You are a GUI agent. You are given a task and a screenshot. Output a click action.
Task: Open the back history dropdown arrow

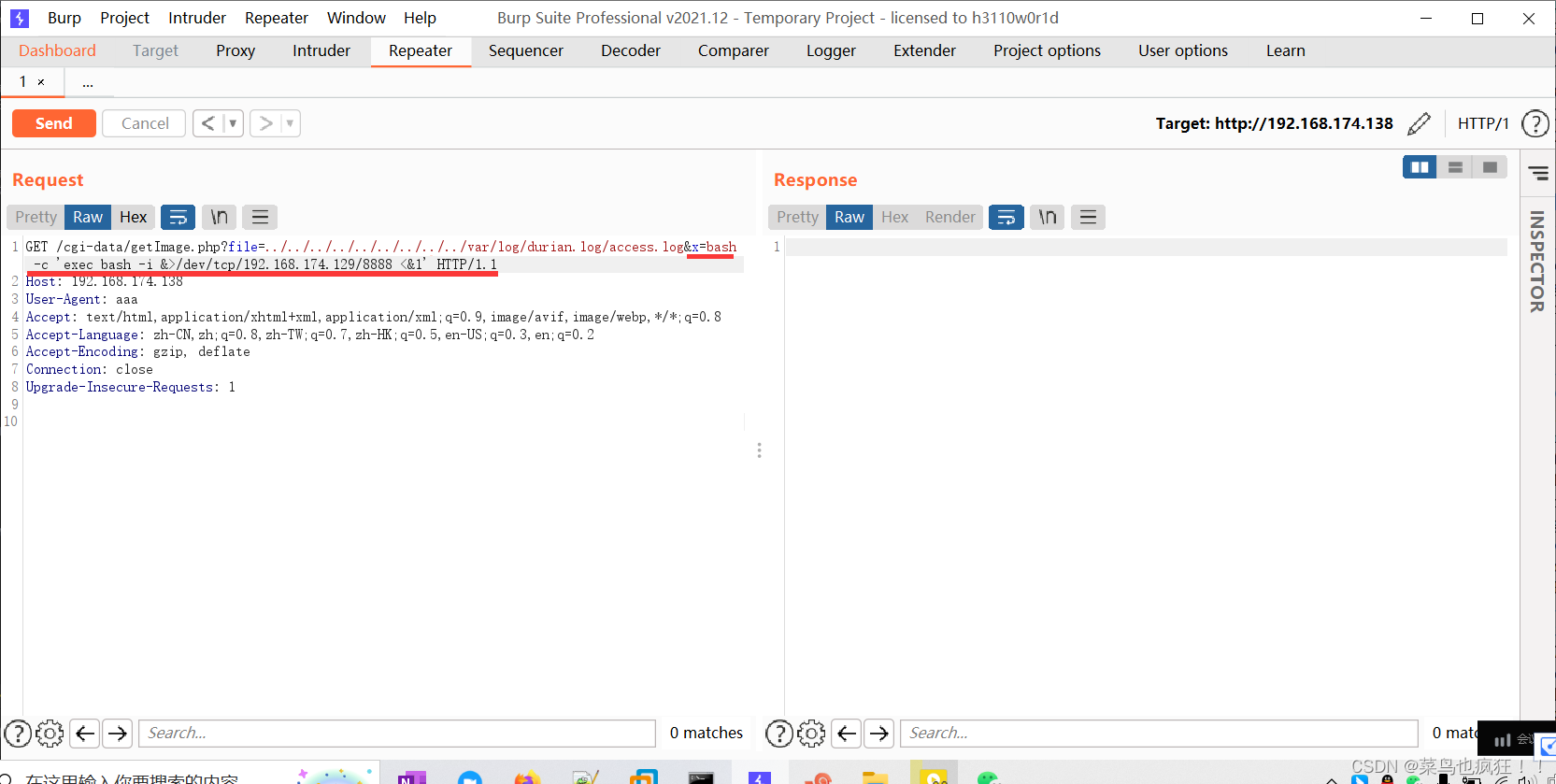point(233,123)
